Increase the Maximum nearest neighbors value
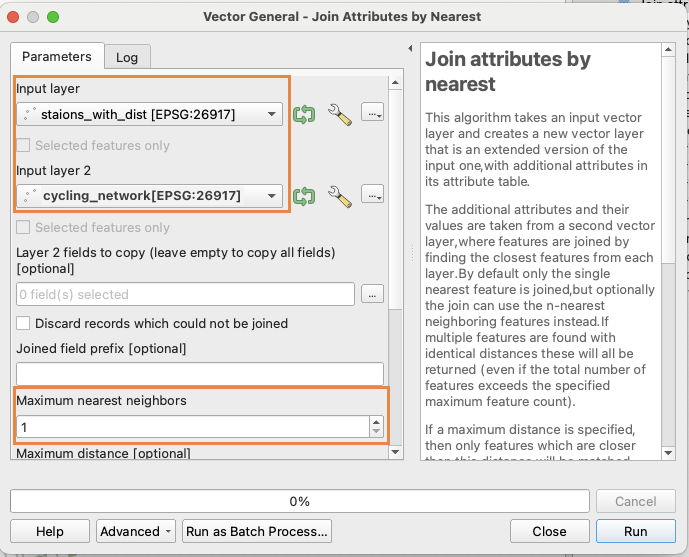The height and width of the screenshot is (557, 689). 376,422
